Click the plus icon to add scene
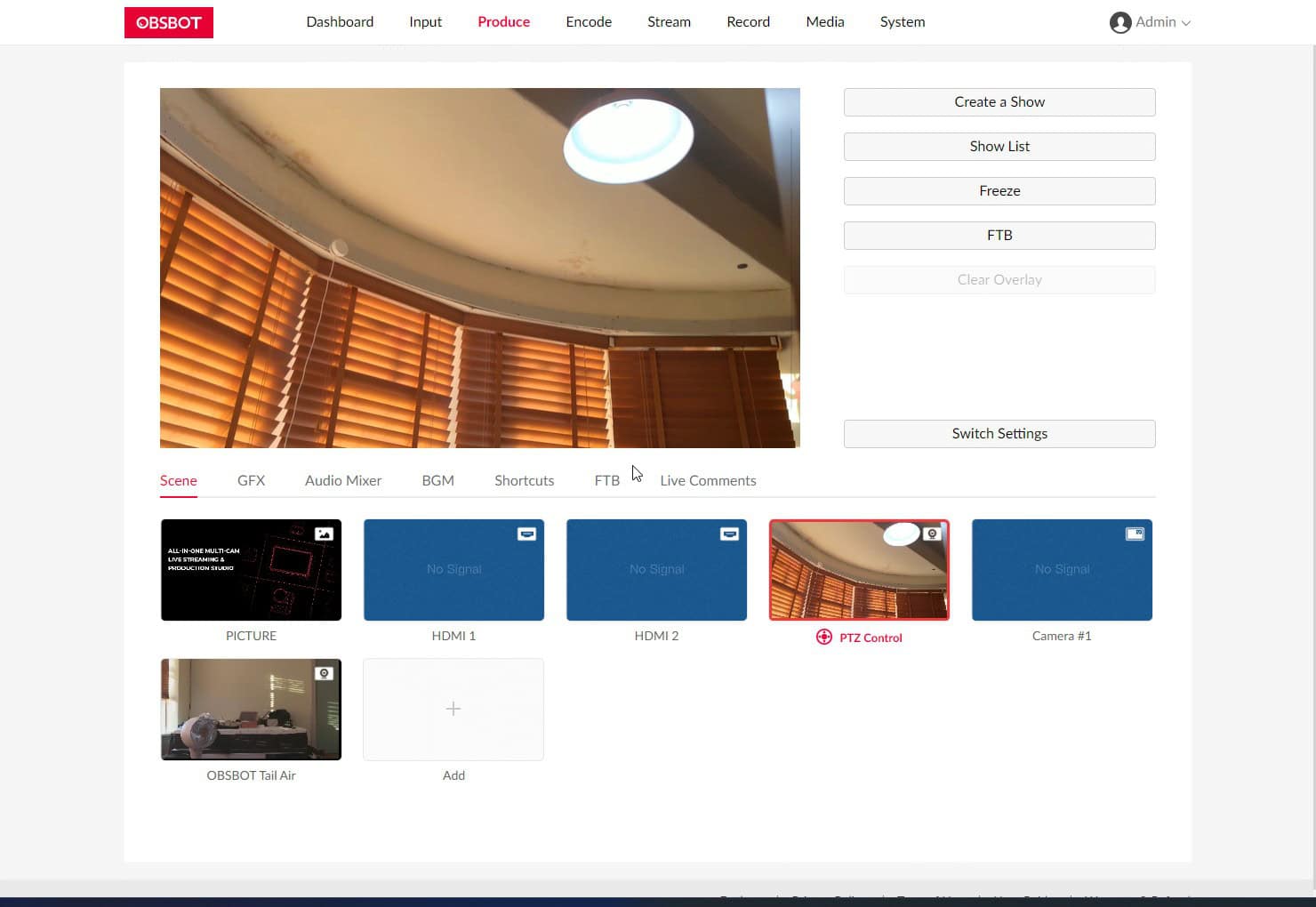The height and width of the screenshot is (907, 1316). (453, 709)
